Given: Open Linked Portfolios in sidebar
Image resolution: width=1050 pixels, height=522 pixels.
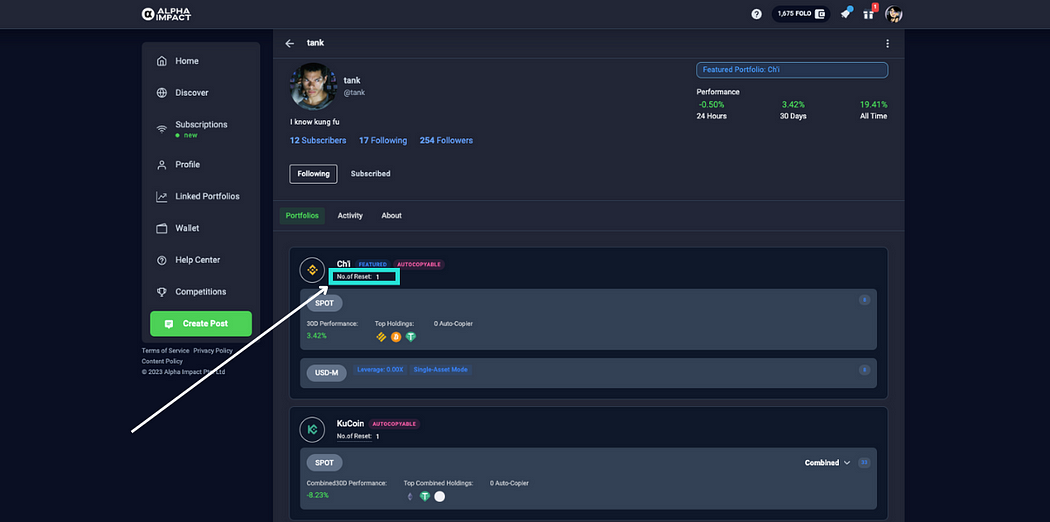Looking at the screenshot, I should pos(207,197).
